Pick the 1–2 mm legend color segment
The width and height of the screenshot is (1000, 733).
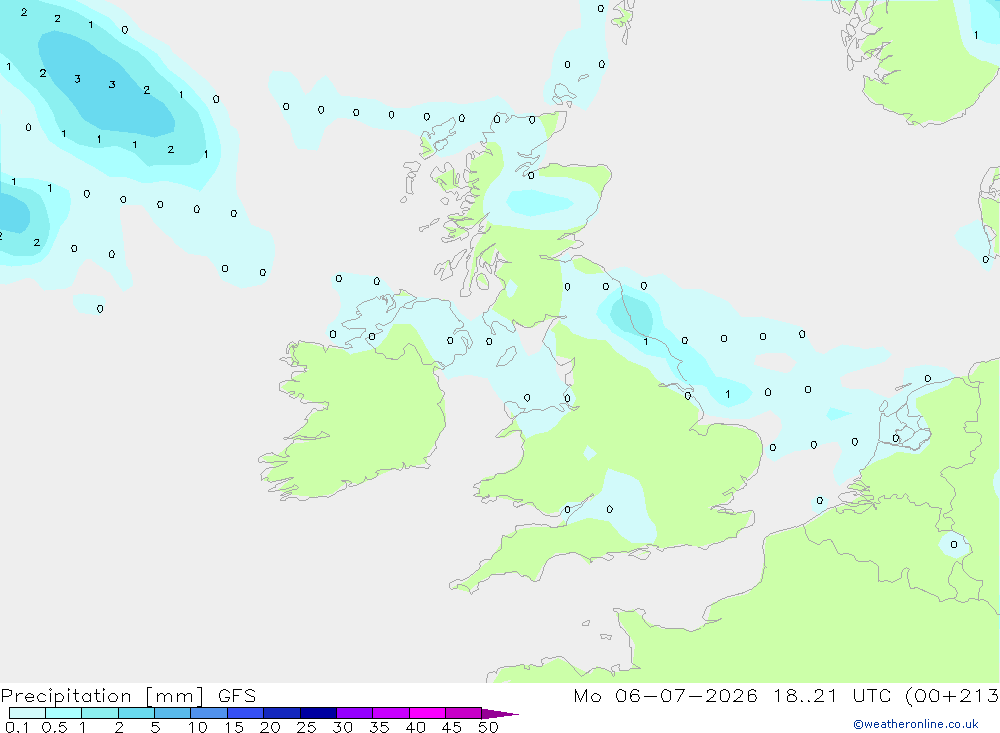tap(100, 713)
